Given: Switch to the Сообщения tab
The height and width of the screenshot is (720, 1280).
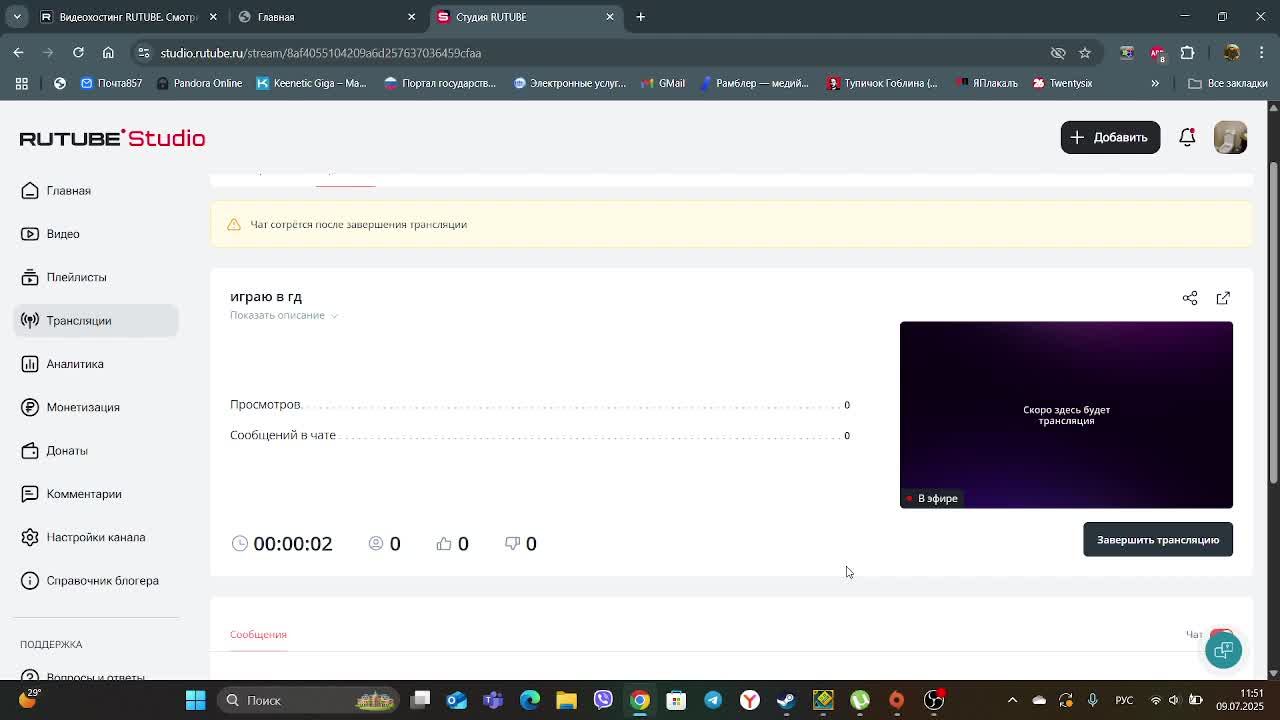Looking at the screenshot, I should 258,634.
